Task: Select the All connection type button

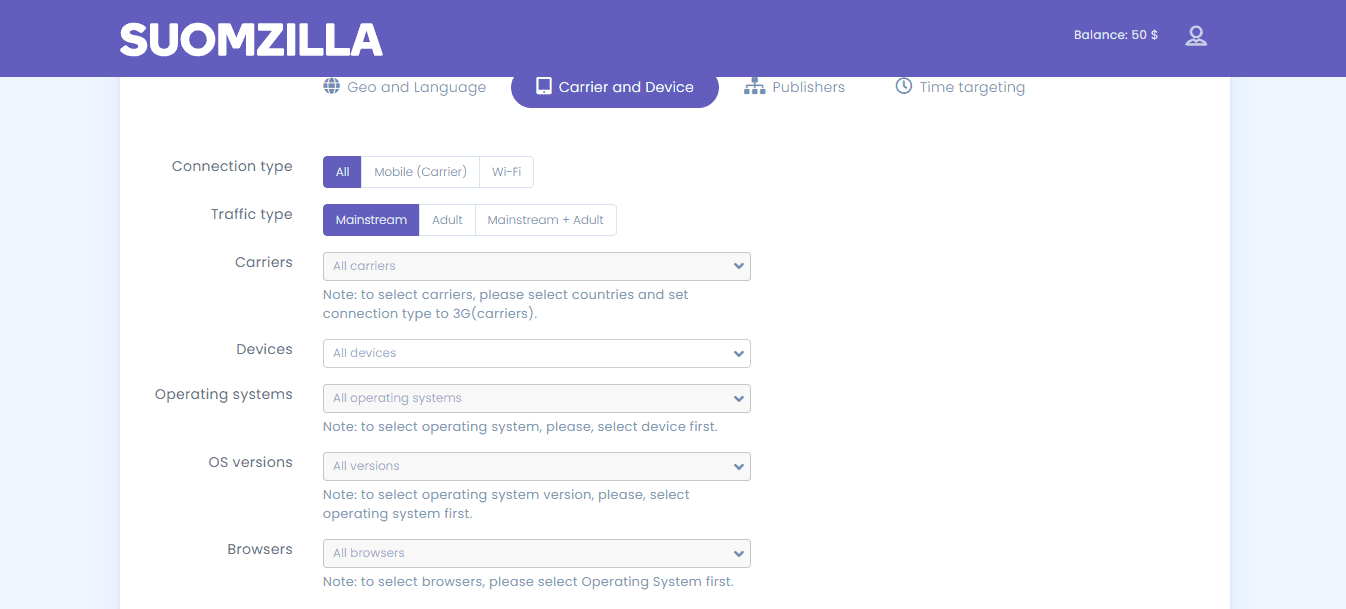Action: tap(342, 171)
